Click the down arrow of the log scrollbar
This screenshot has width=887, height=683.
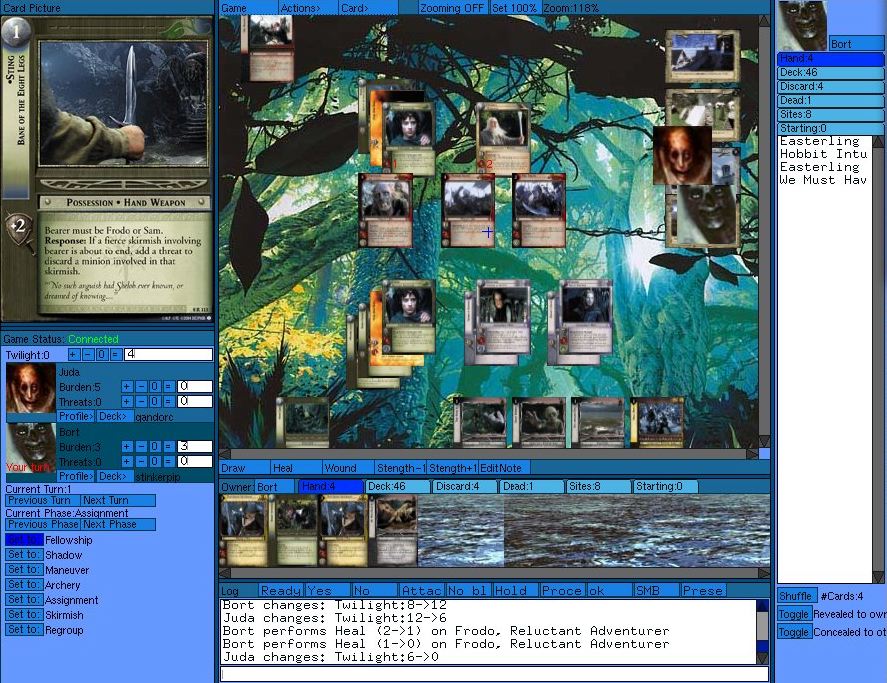pos(762,659)
